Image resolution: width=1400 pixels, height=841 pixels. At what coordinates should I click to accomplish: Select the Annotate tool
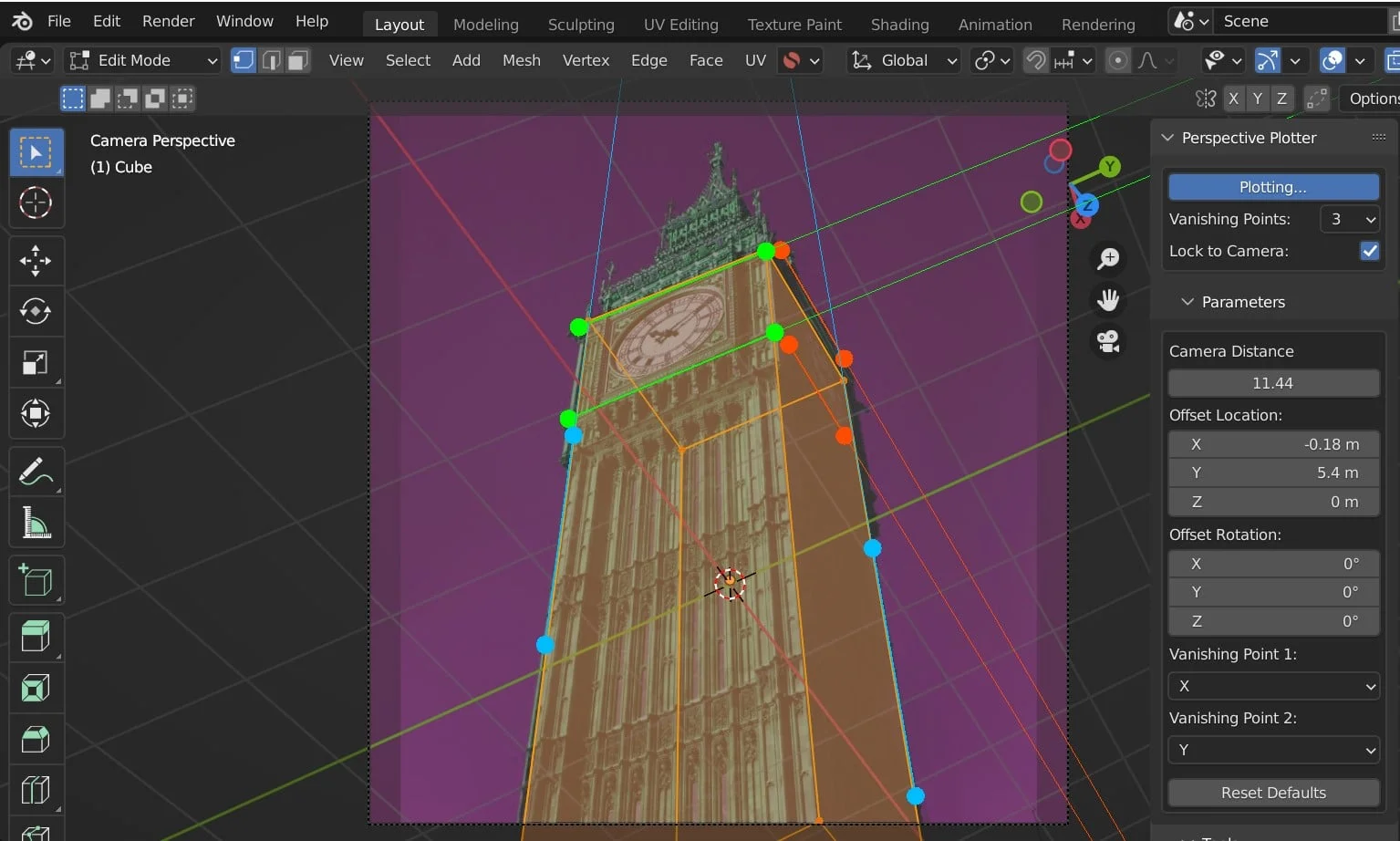tap(36, 471)
